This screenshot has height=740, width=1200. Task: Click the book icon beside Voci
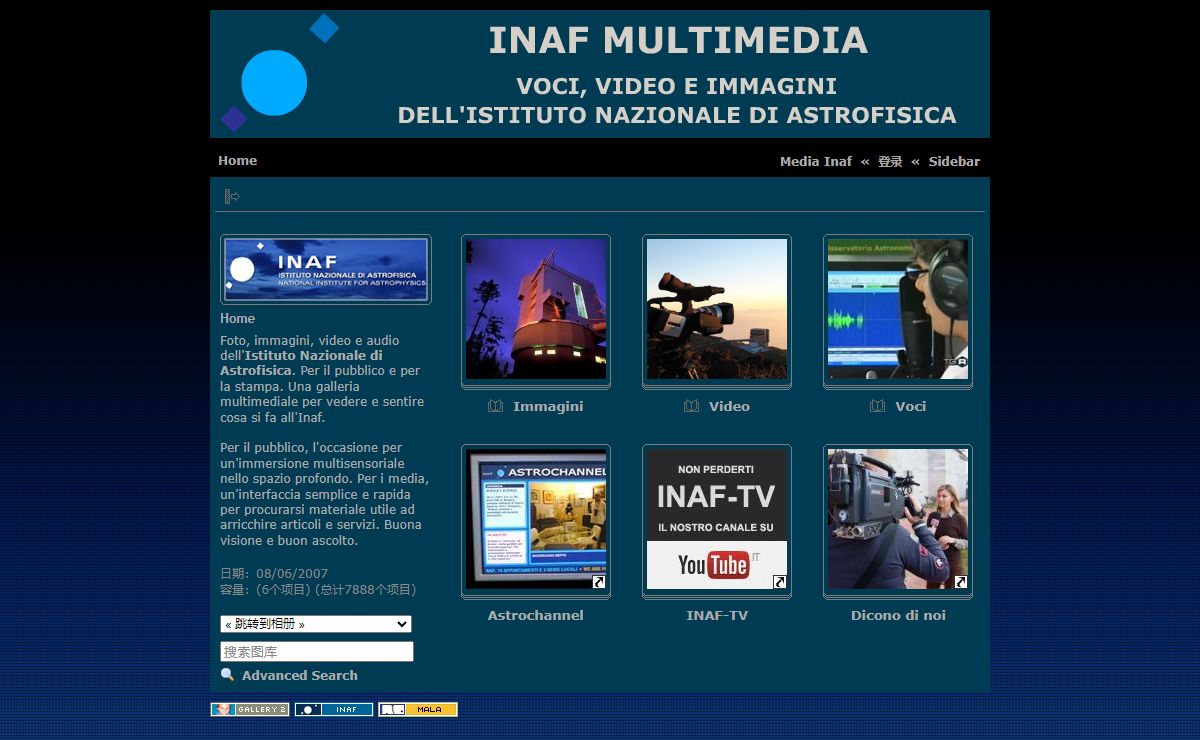click(x=877, y=406)
